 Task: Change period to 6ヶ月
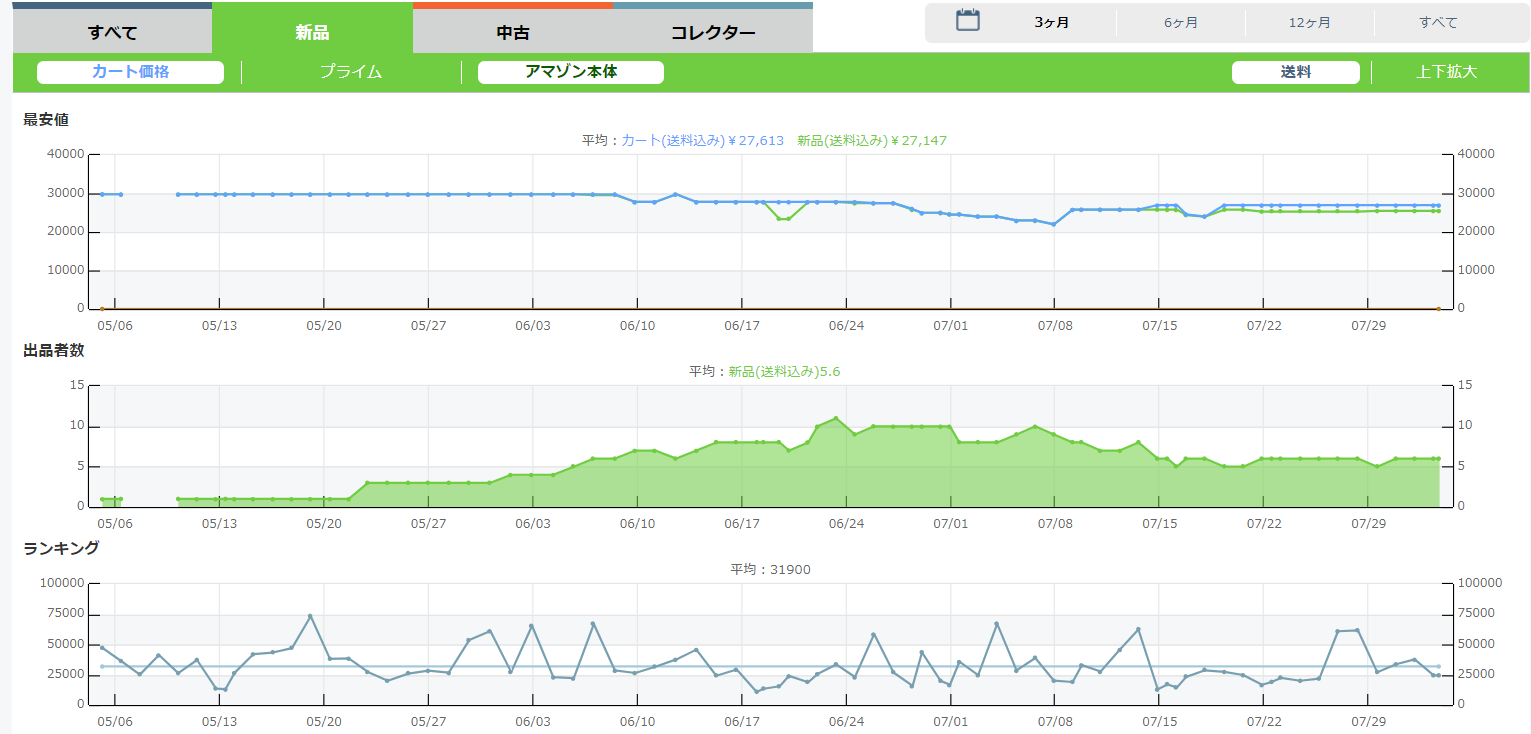(1181, 22)
